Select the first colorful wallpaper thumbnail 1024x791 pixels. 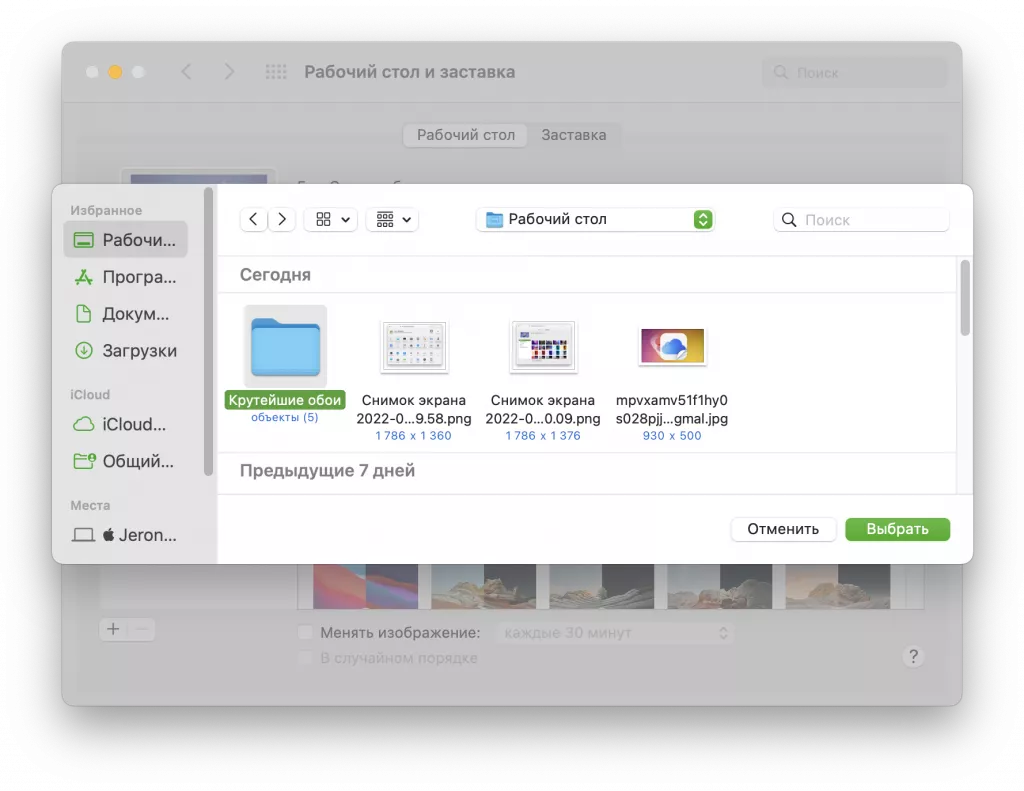coord(366,586)
